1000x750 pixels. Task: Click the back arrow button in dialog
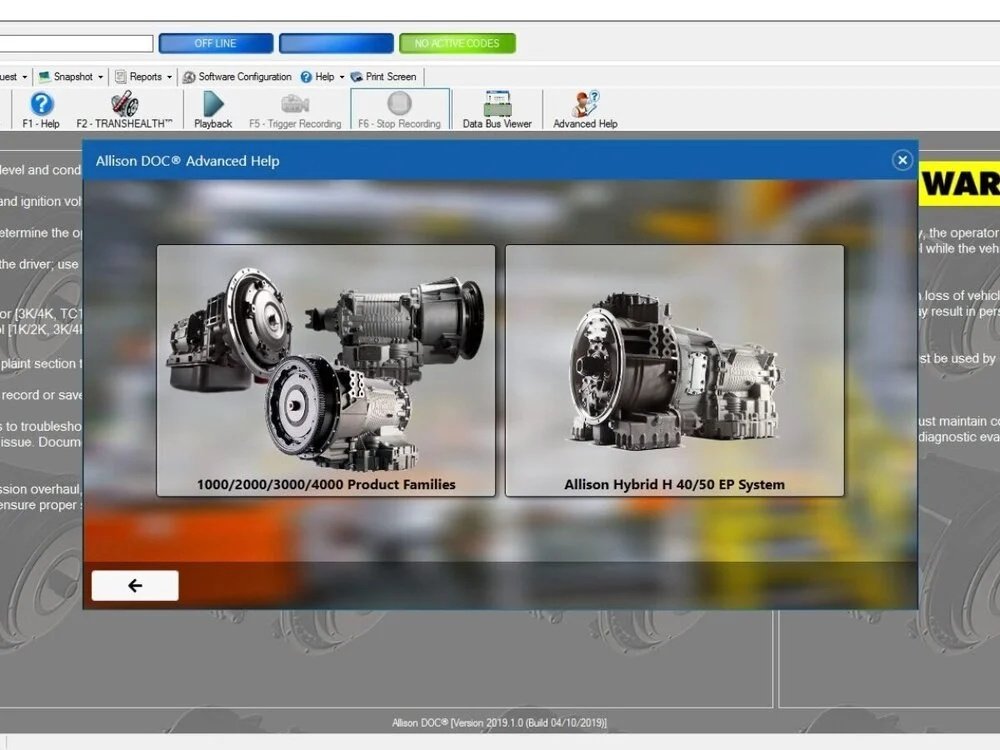(135, 586)
